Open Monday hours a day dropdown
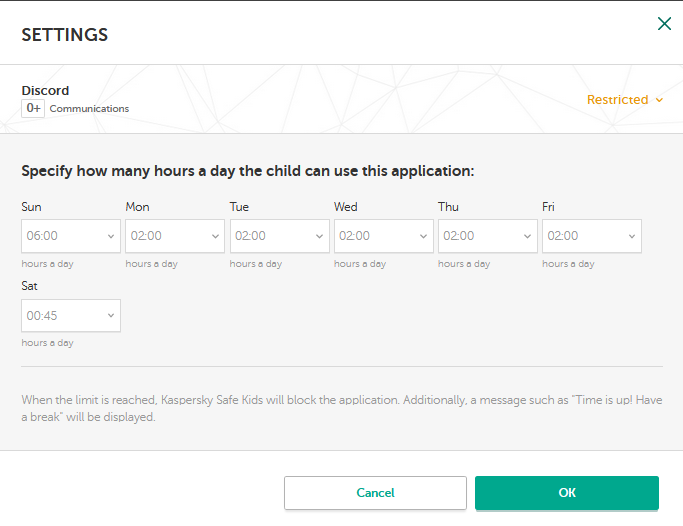683x526 pixels. click(x=174, y=236)
